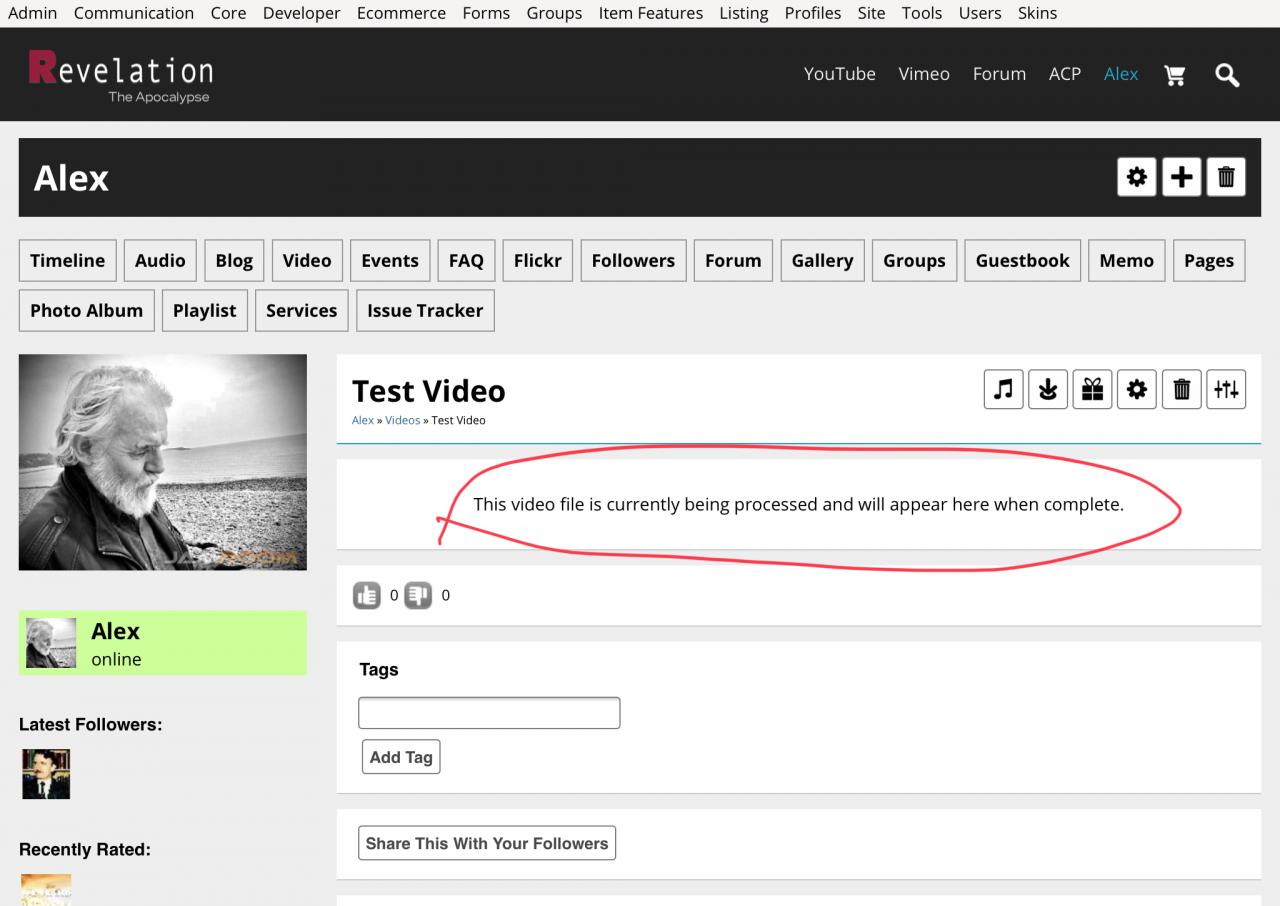
Task: Open the Item Features admin menu
Action: (x=650, y=13)
